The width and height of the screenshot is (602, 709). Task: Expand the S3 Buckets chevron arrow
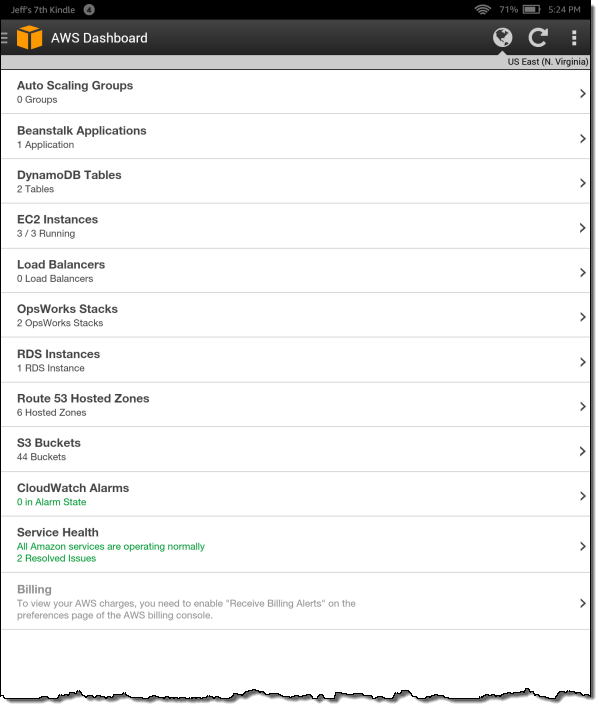point(582,450)
